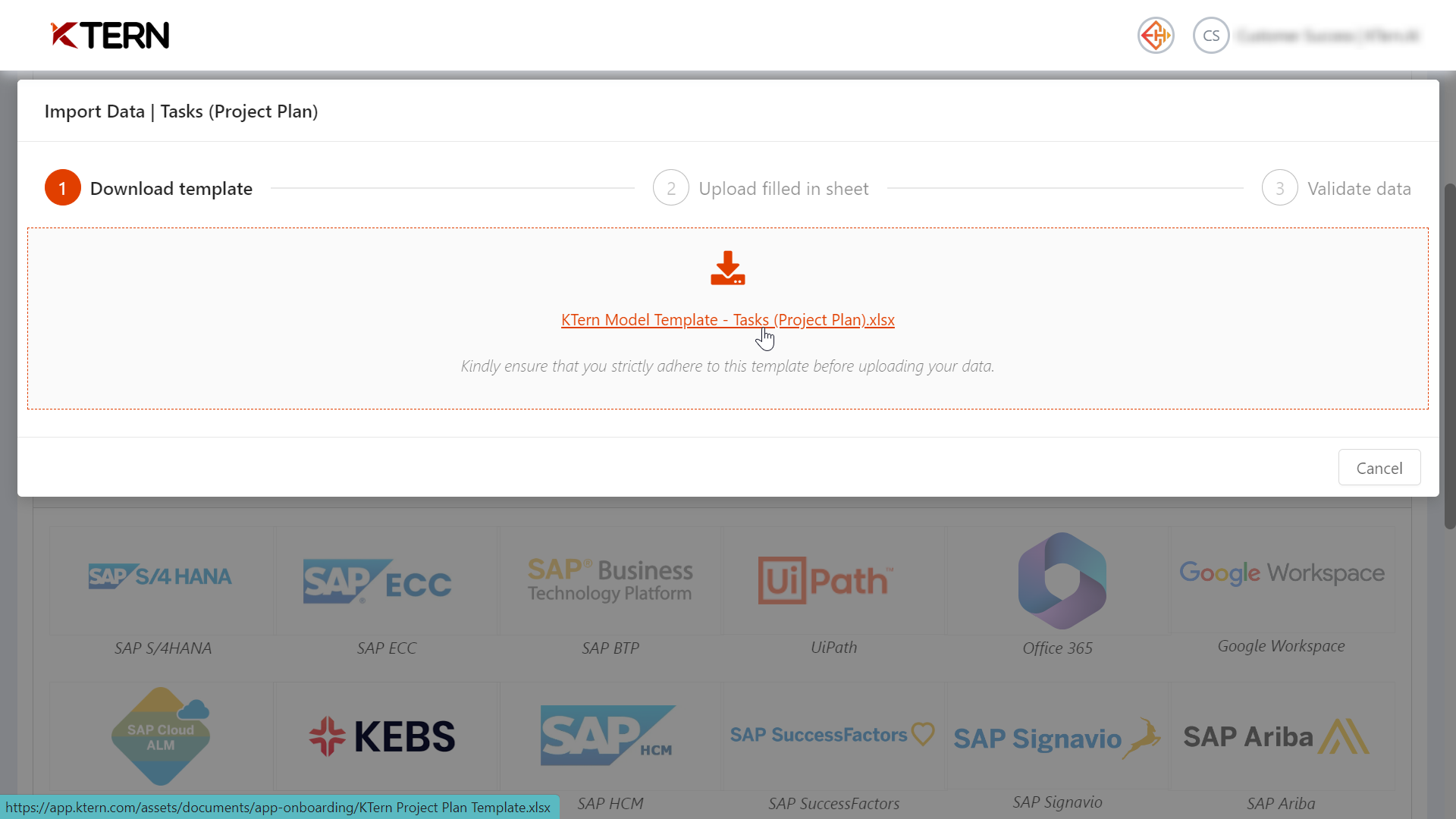
Task: Select the SAP ECC logo tile
Action: (x=387, y=580)
